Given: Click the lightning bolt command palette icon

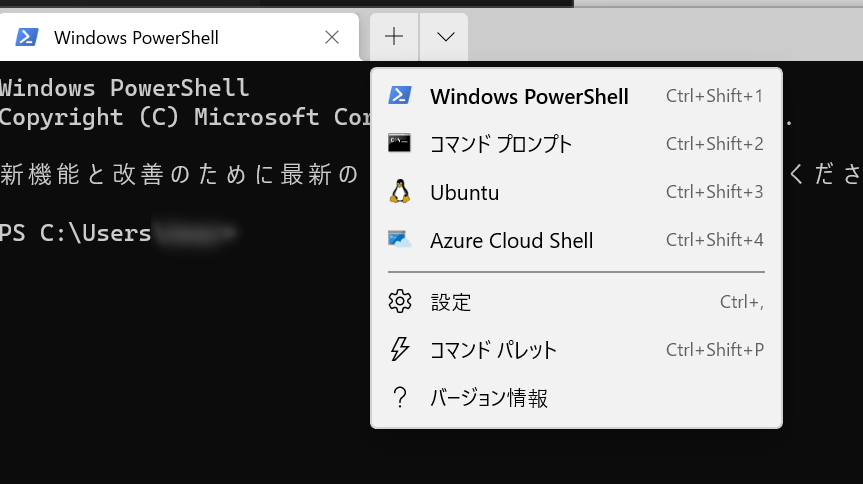Looking at the screenshot, I should [x=400, y=350].
